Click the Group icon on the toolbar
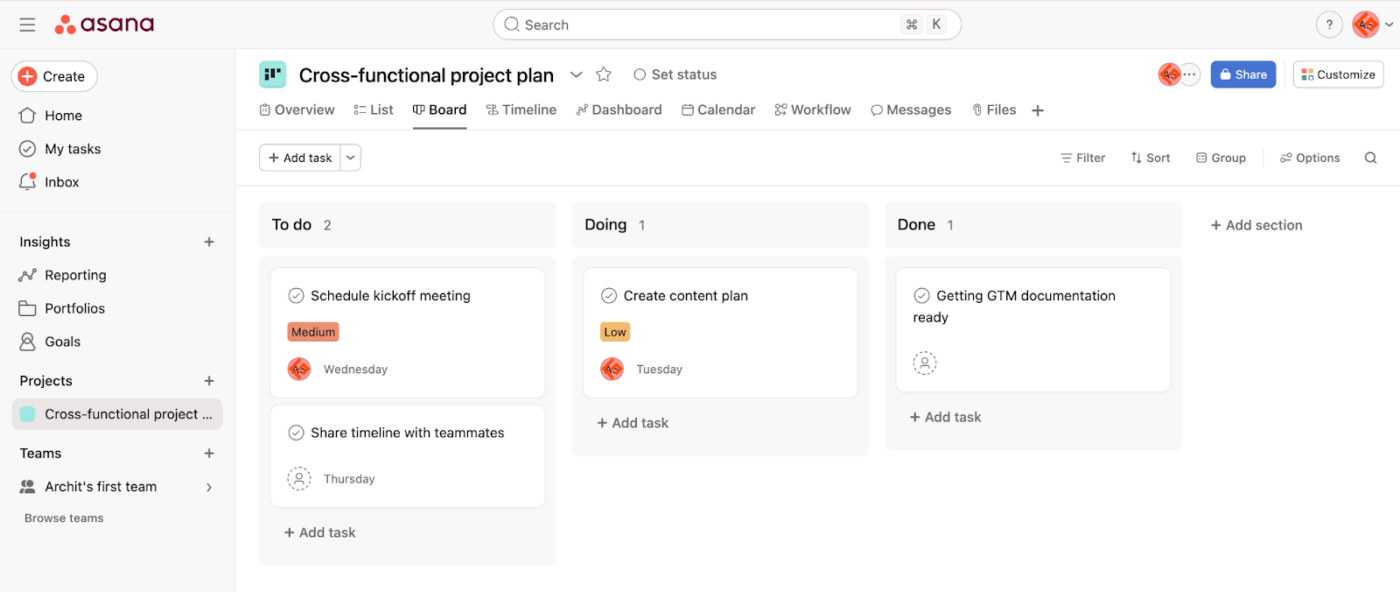 [1199, 157]
